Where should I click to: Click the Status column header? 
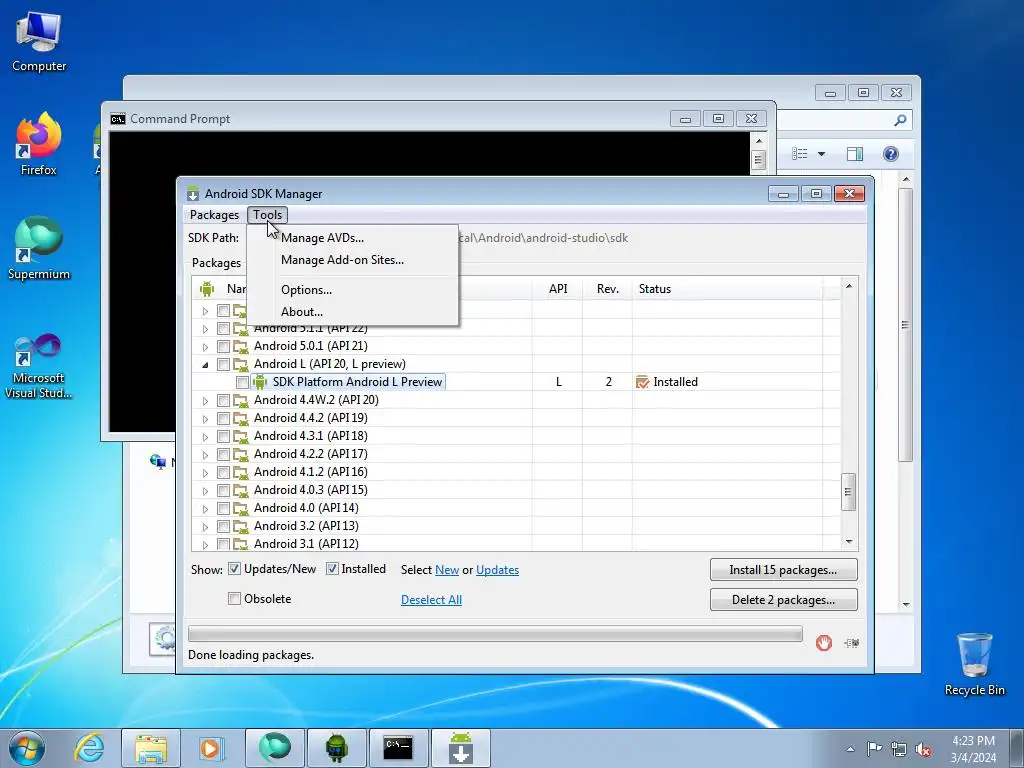tap(727, 289)
